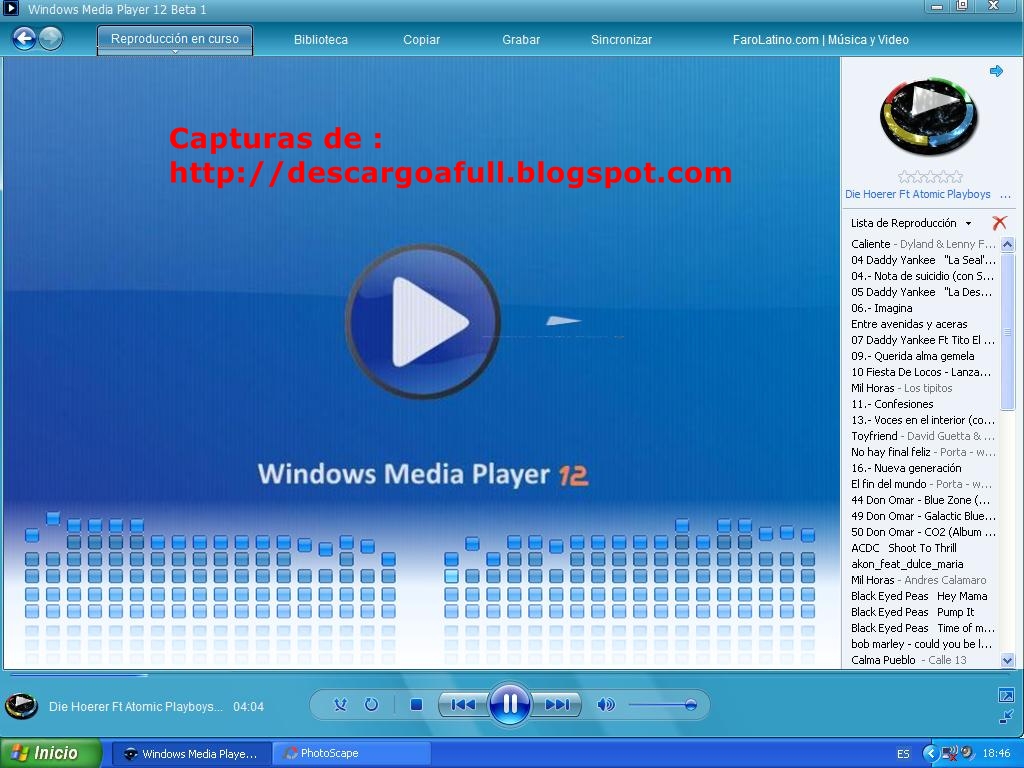Click the small media icon beside song title
This screenshot has width=1024, height=768.
click(x=22, y=706)
